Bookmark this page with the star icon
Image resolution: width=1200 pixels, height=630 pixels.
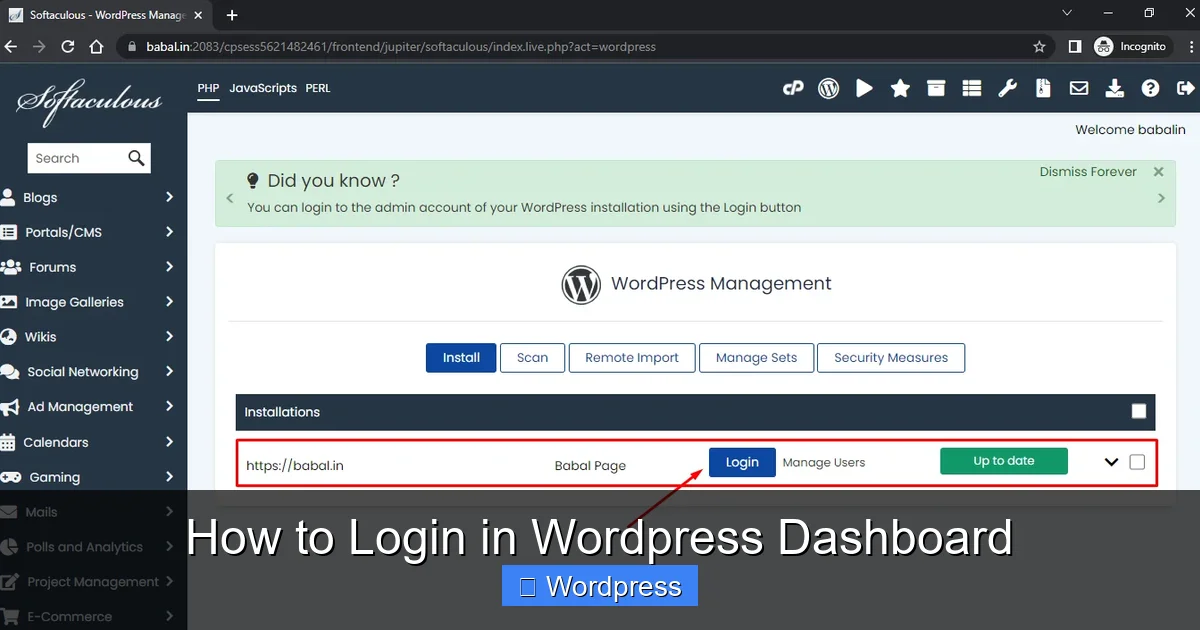[1039, 46]
